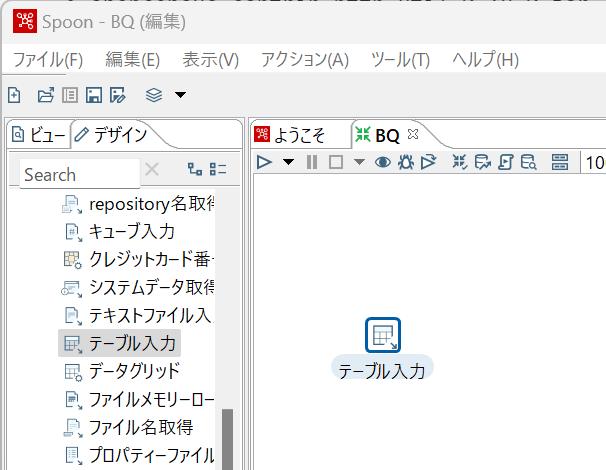Image resolution: width=606 pixels, height=470 pixels.
Task: Select the ファイルメモリーロード step
Action: pos(138,399)
